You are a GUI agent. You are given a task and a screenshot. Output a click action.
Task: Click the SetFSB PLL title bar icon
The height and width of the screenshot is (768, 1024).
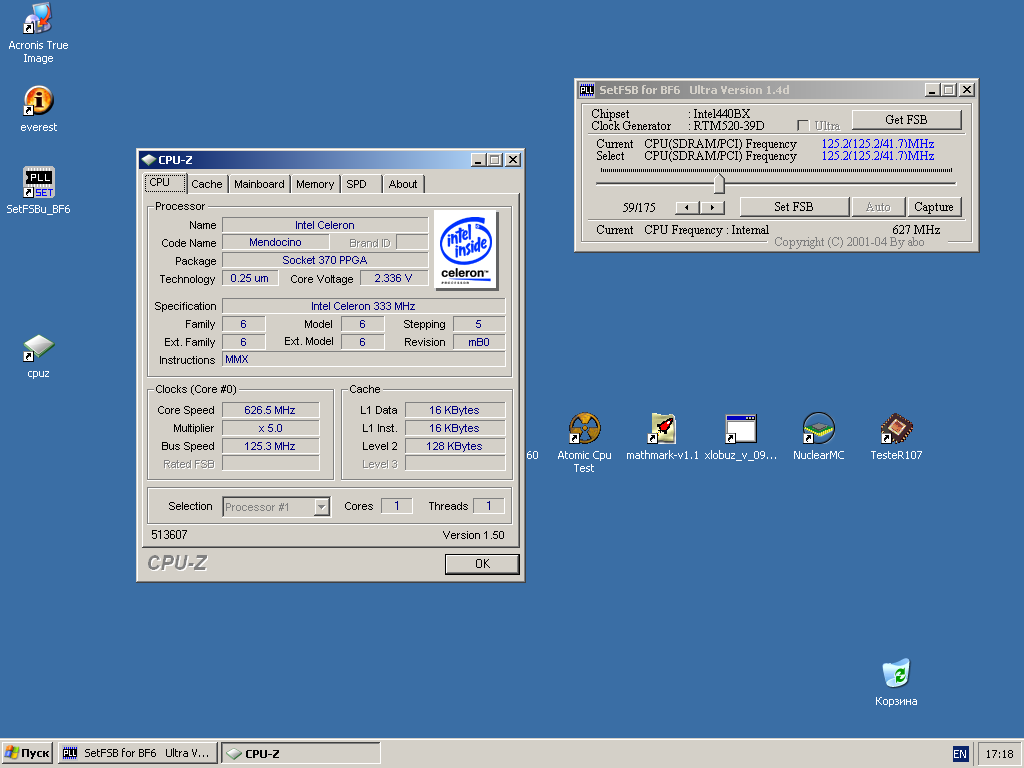pos(587,90)
